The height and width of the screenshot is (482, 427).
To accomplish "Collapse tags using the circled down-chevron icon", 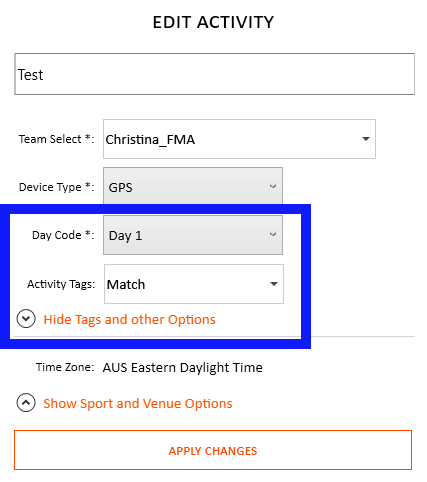I will (26, 318).
